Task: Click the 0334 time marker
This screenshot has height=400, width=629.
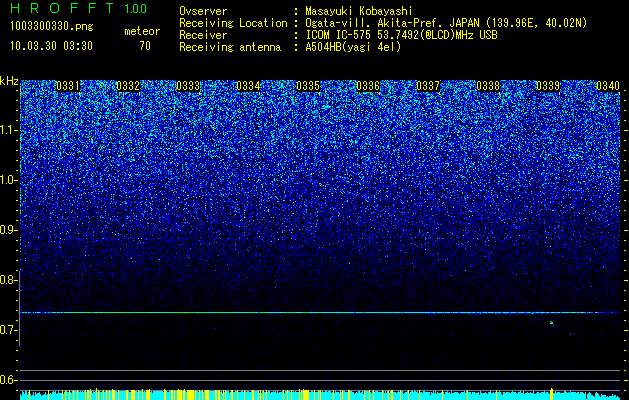Action: click(x=248, y=86)
